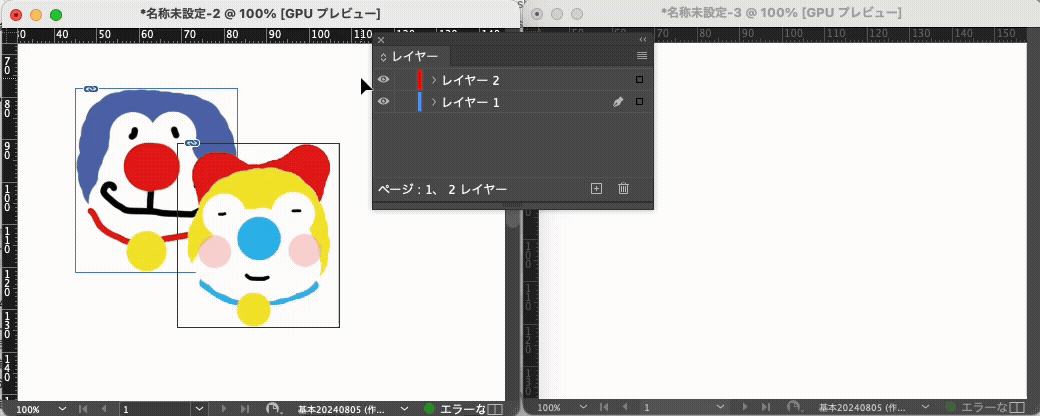Viewport: 1040px width, 416px height.
Task: Click the trash icon to delete selected layer
Action: [x=624, y=188]
